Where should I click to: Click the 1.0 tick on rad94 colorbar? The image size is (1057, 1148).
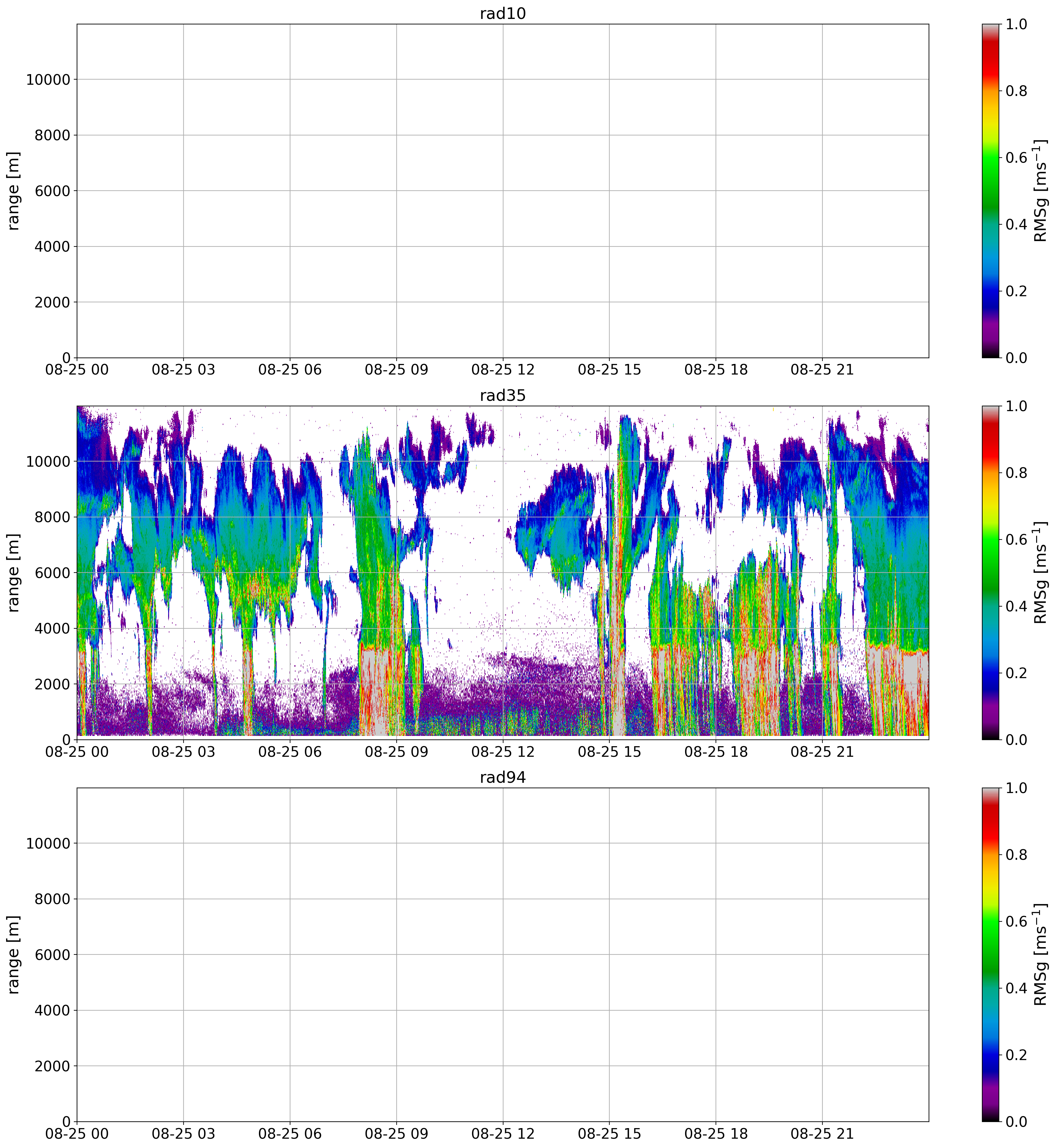(x=1016, y=788)
